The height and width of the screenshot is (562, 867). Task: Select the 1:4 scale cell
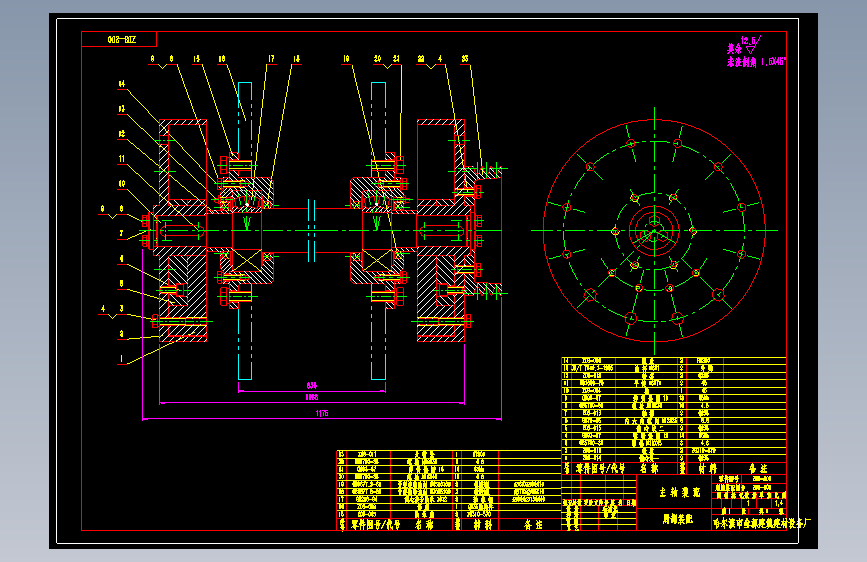(779, 503)
